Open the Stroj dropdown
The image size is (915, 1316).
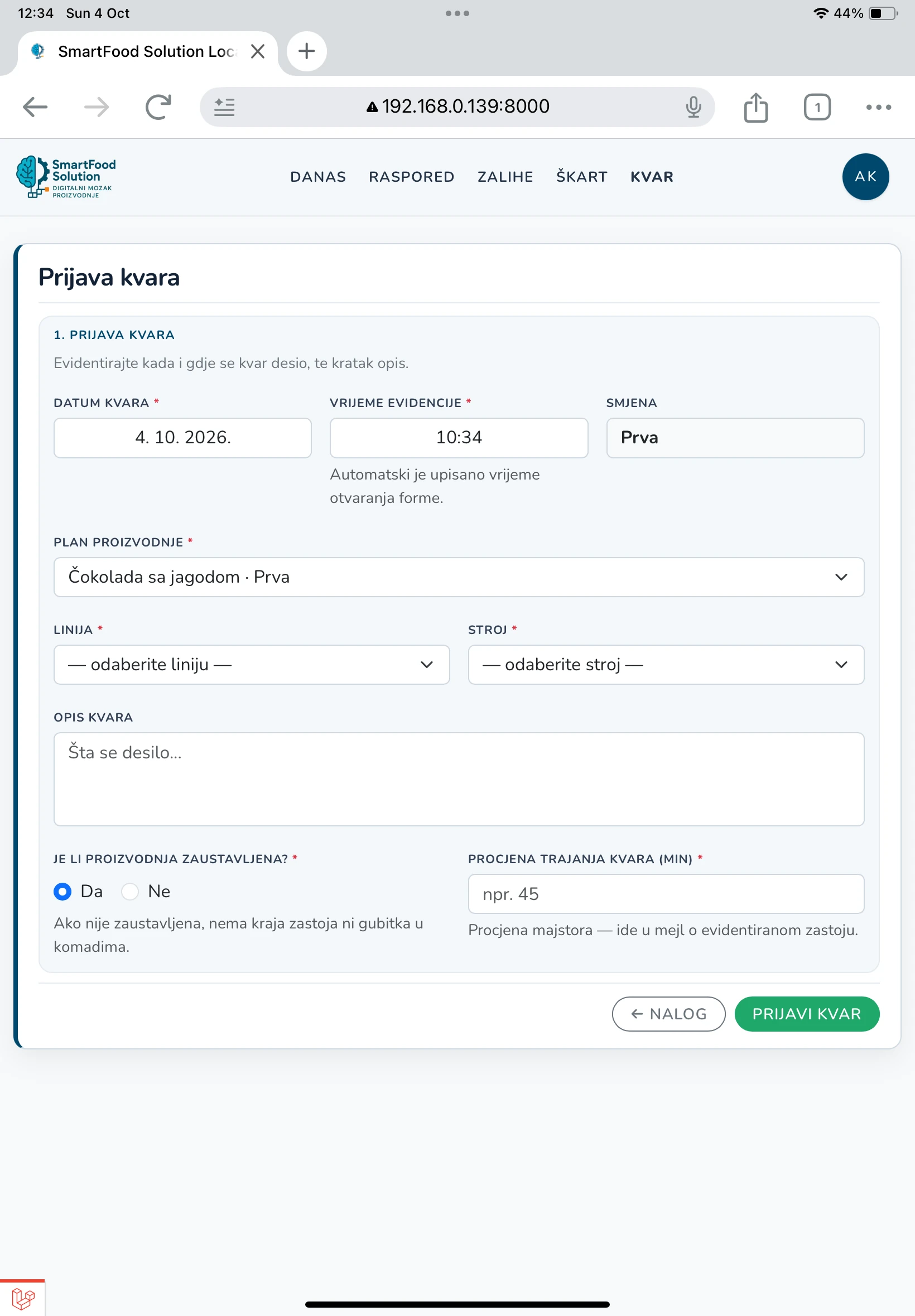click(666, 665)
